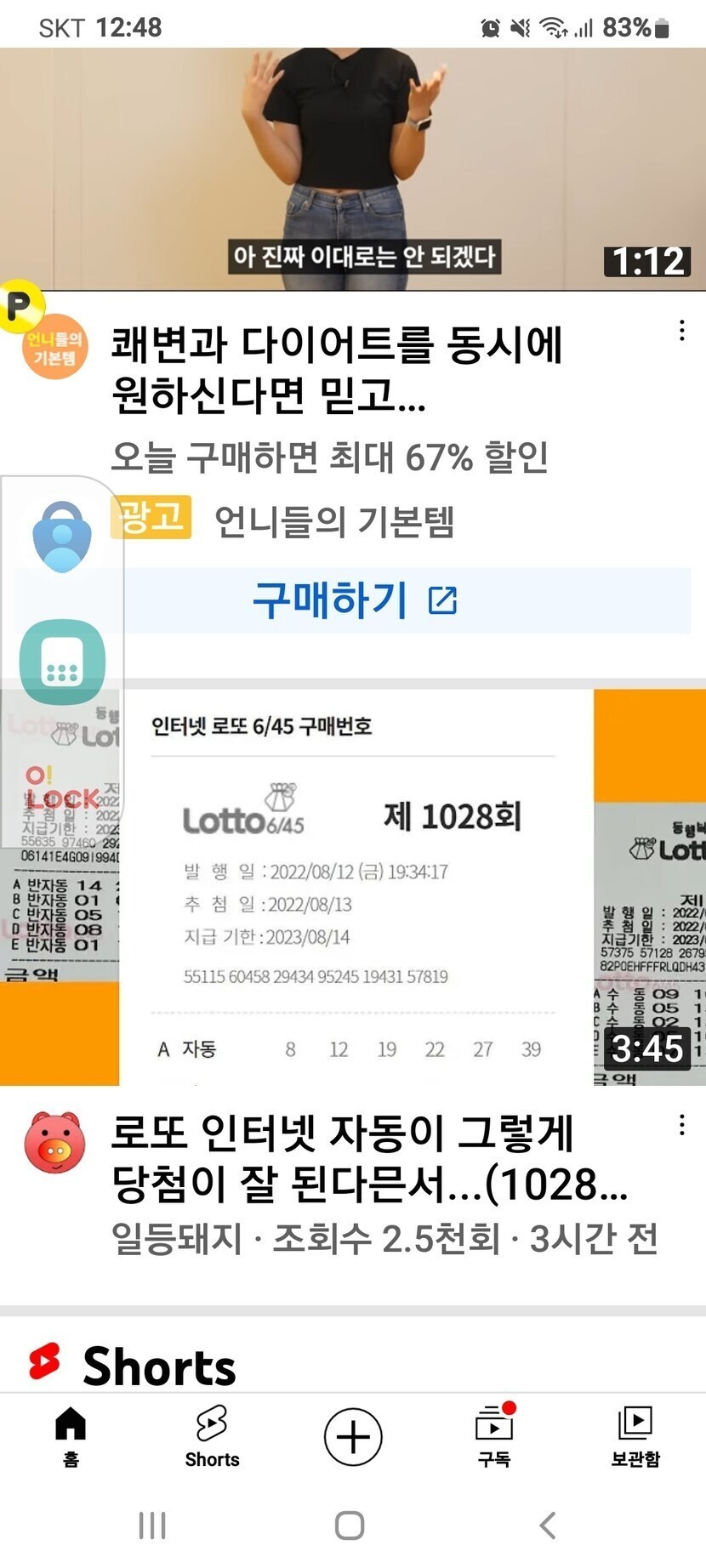The height and width of the screenshot is (1568, 706).
Task: Tap the red Shorts section logo
Action: (45, 1362)
